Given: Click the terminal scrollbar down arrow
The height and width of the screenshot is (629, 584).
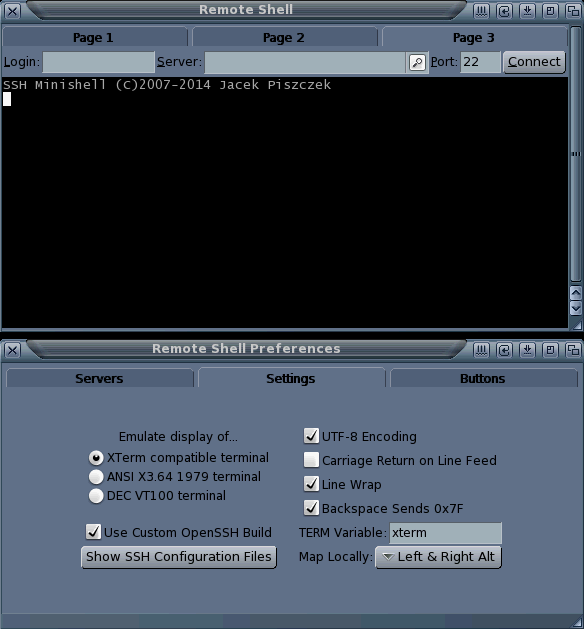Looking at the screenshot, I should tap(576, 308).
